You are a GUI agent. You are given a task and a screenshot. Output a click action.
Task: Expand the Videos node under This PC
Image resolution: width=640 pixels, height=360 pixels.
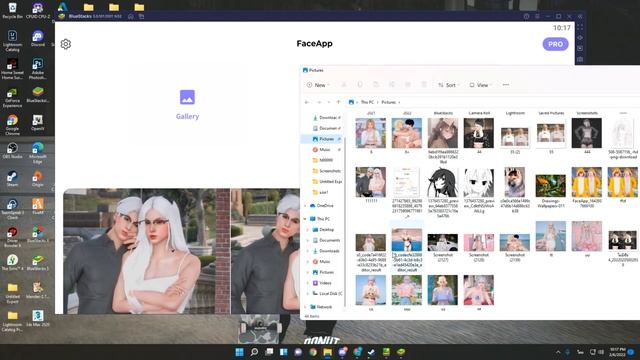308,283
